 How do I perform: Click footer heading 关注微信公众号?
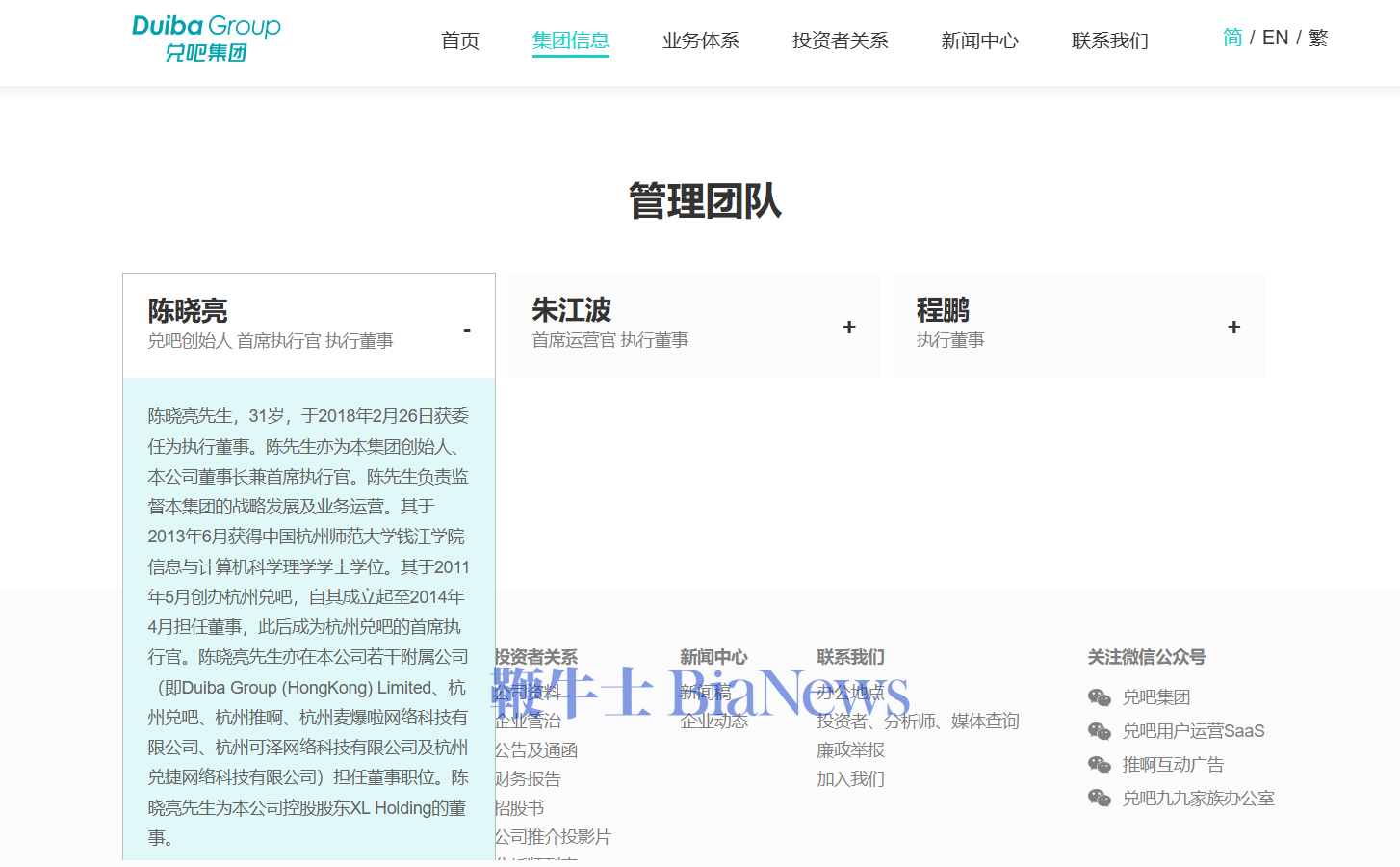tap(1147, 657)
